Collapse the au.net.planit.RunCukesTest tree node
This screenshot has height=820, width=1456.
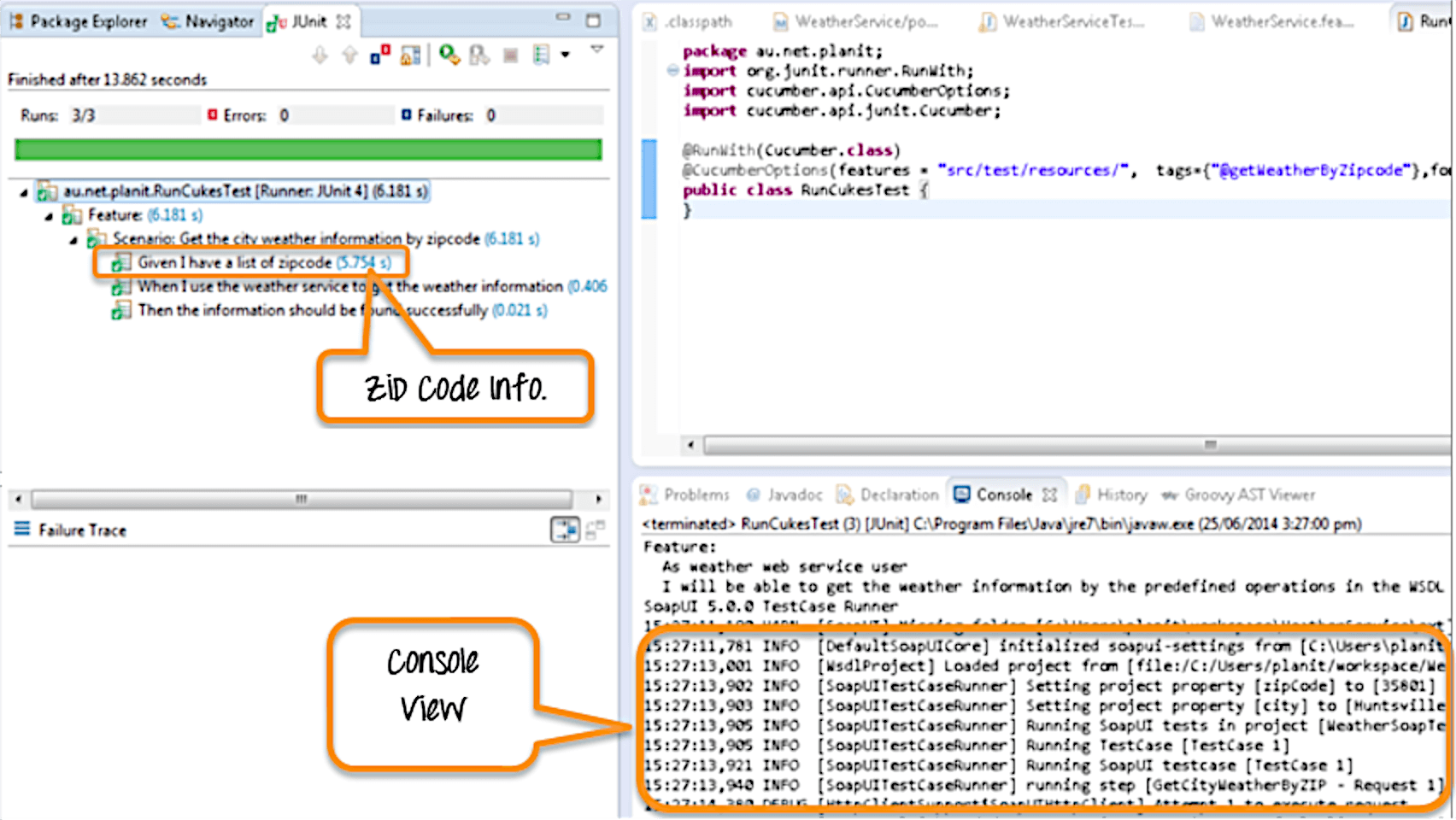pyautogui.click(x=24, y=192)
